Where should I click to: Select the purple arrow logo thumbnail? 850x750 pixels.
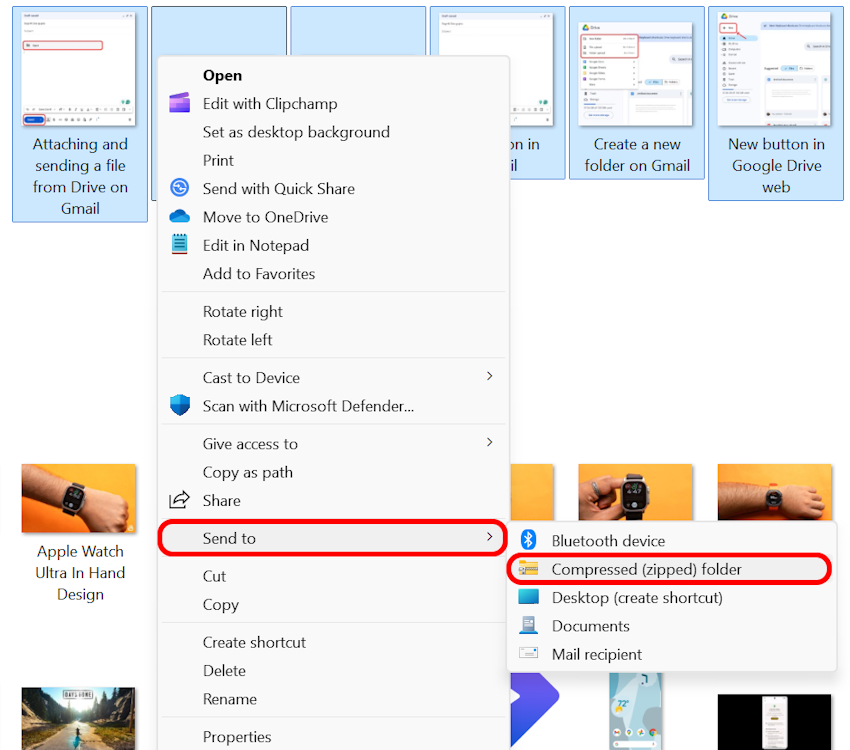tap(534, 711)
